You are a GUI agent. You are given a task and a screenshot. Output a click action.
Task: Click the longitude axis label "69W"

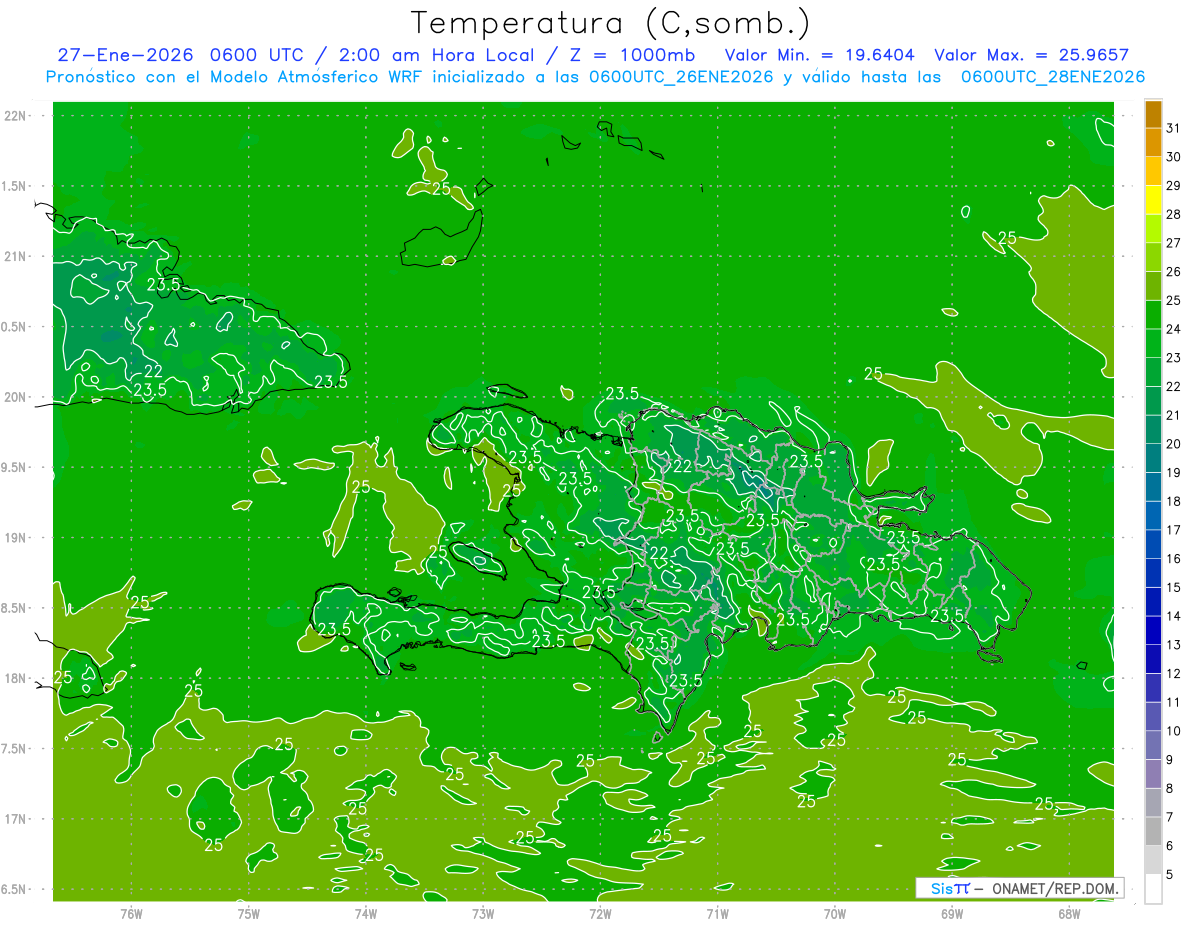point(952,914)
